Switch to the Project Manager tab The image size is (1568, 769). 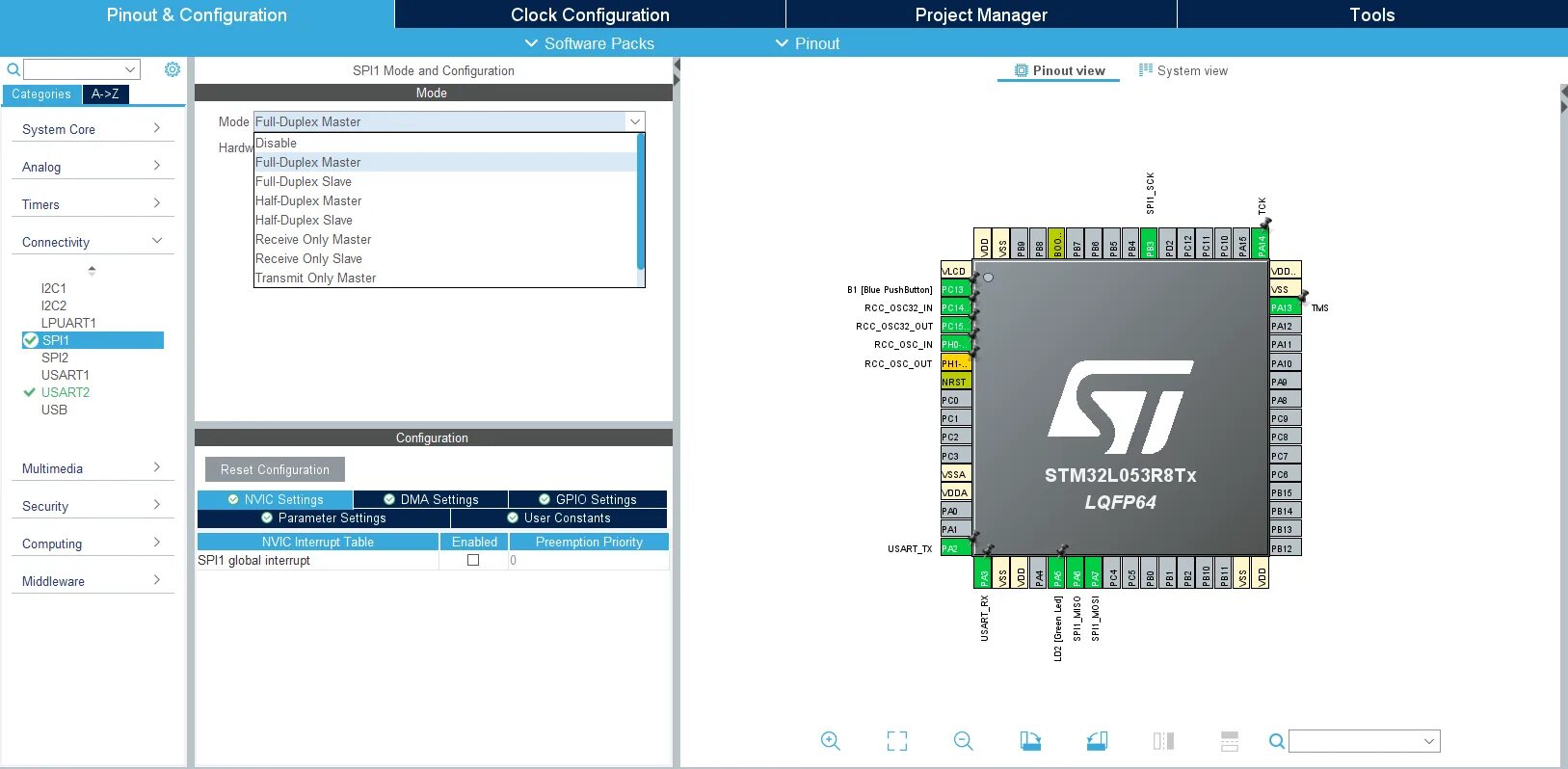(981, 14)
